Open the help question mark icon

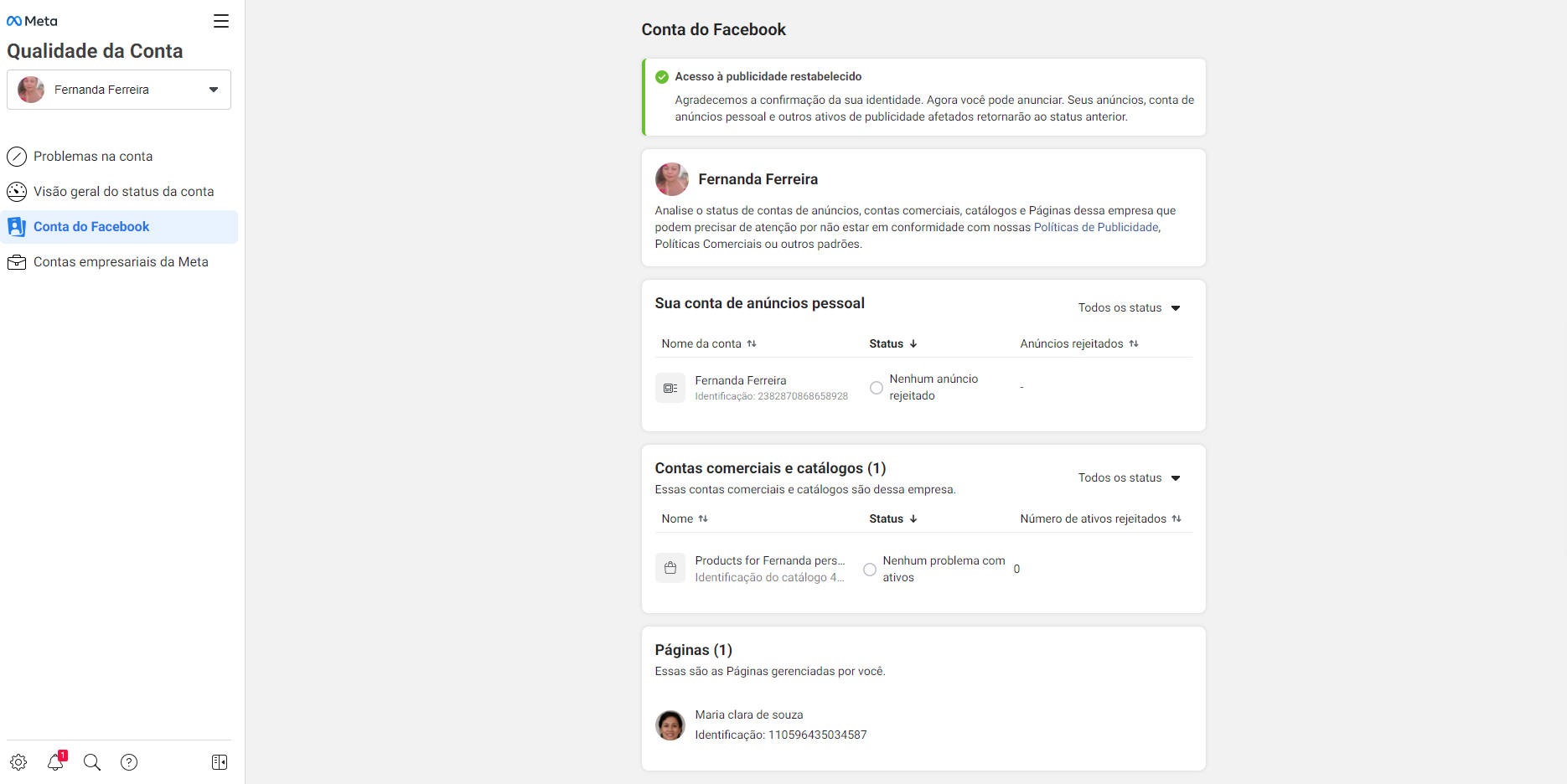(129, 762)
